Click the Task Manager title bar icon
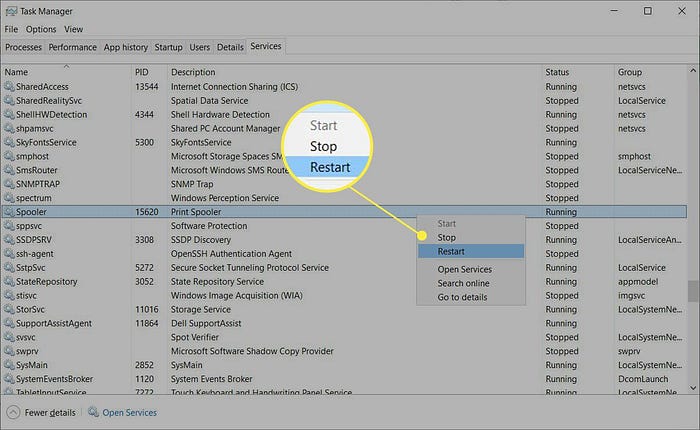Viewport: 700px width, 430px height. tap(11, 11)
